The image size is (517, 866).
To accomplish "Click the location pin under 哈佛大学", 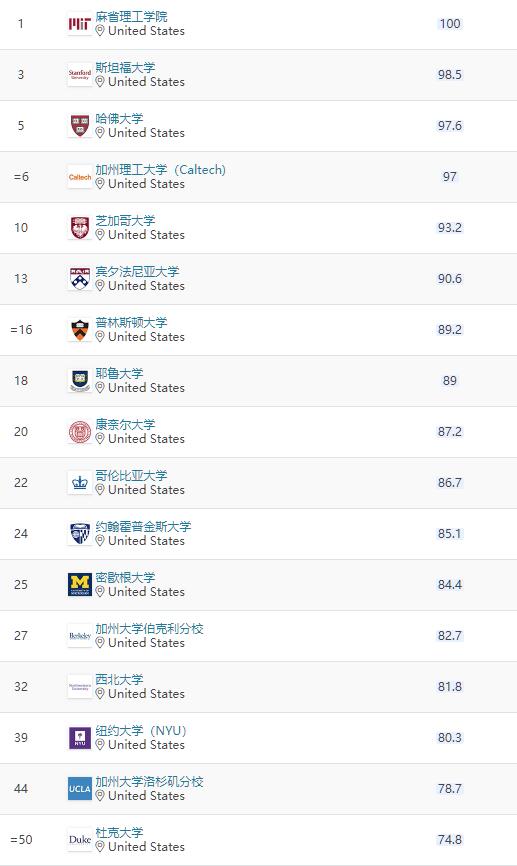I will (100, 133).
